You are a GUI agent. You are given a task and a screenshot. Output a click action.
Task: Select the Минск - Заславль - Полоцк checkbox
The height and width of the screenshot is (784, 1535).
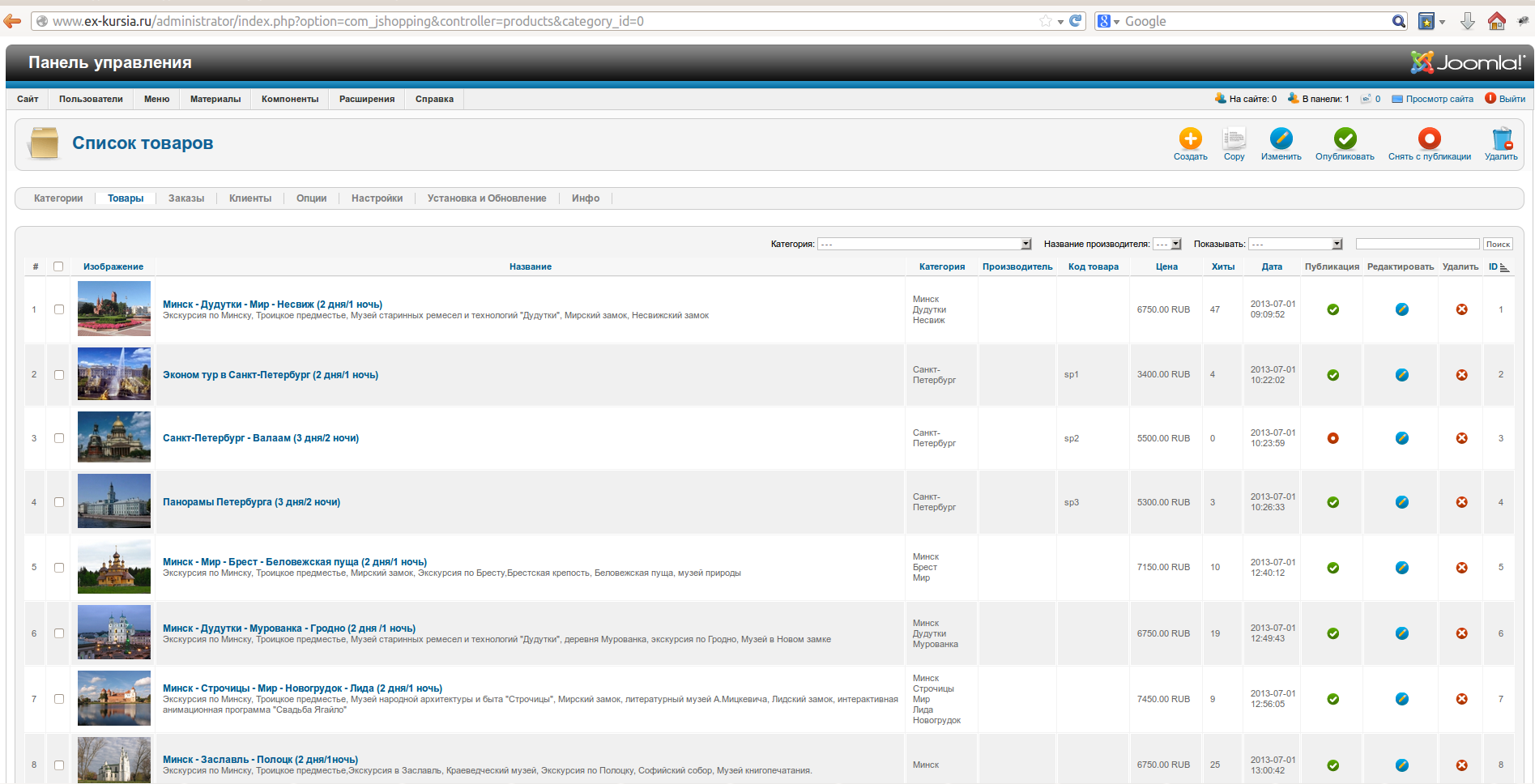point(59,765)
